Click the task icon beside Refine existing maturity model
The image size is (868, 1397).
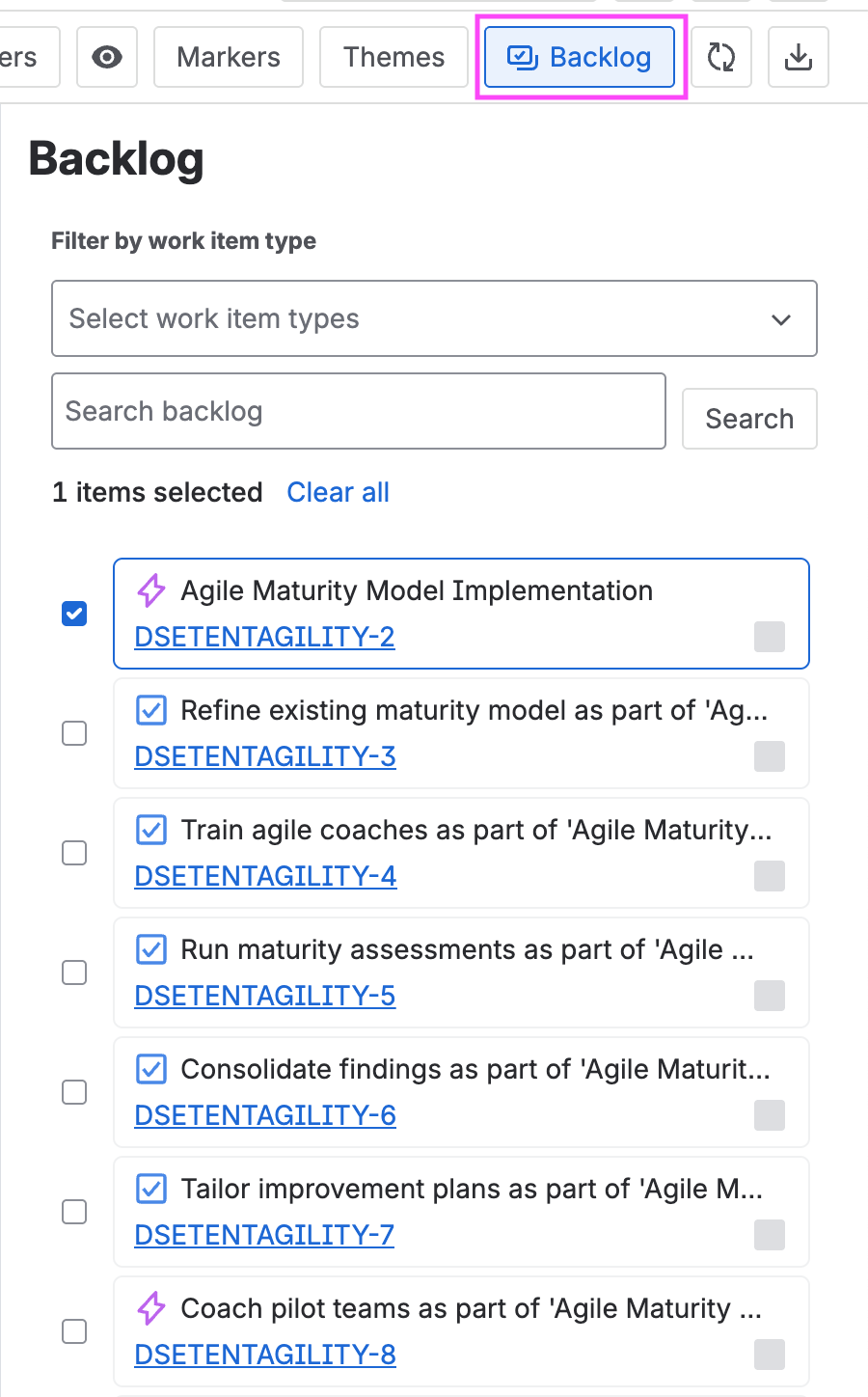151,710
